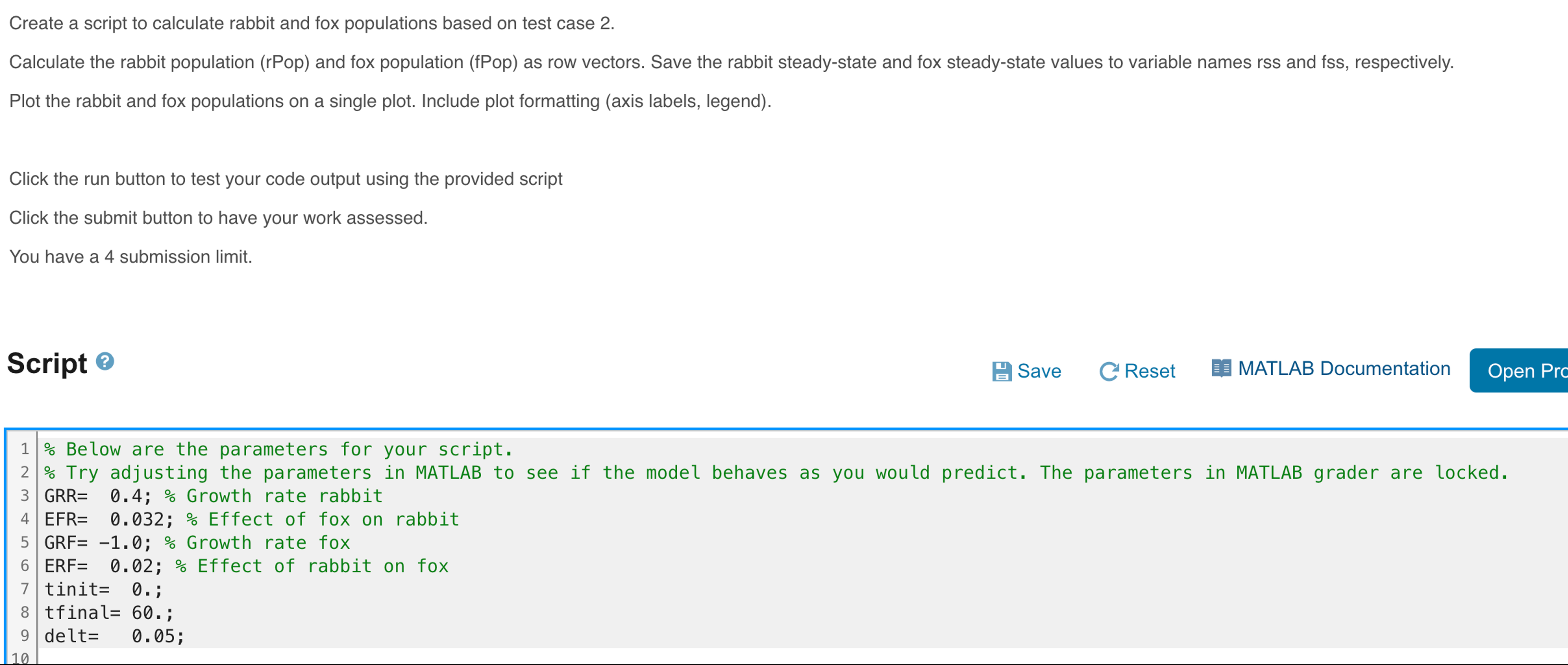Click the first comment line in the script
This screenshot has width=1568, height=665.
pos(277,449)
